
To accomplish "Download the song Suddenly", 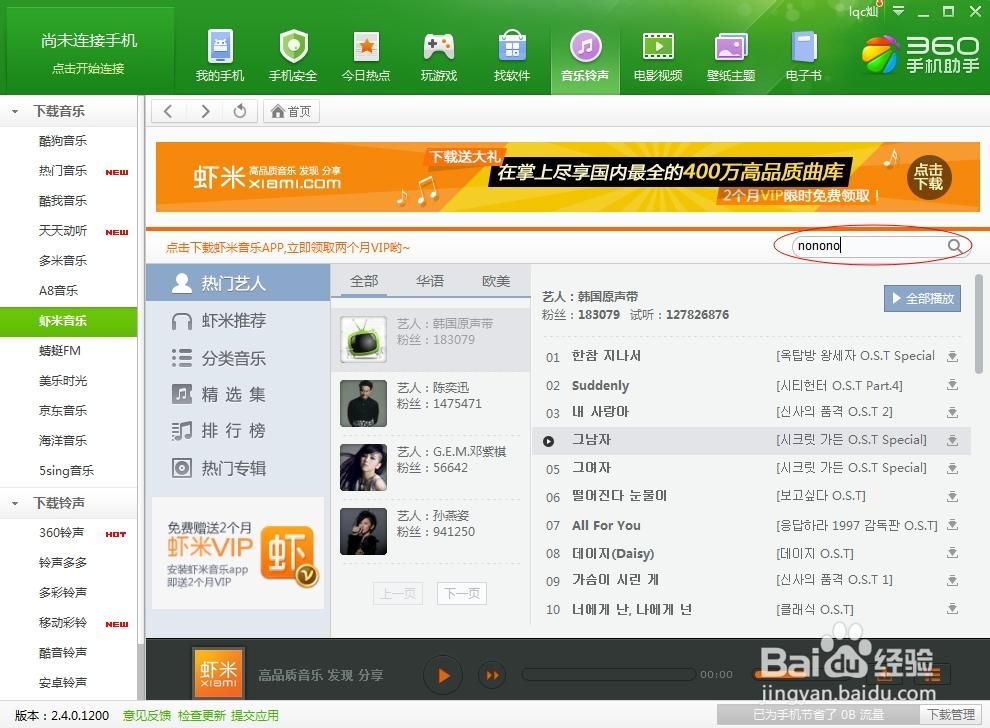I will [x=953, y=385].
